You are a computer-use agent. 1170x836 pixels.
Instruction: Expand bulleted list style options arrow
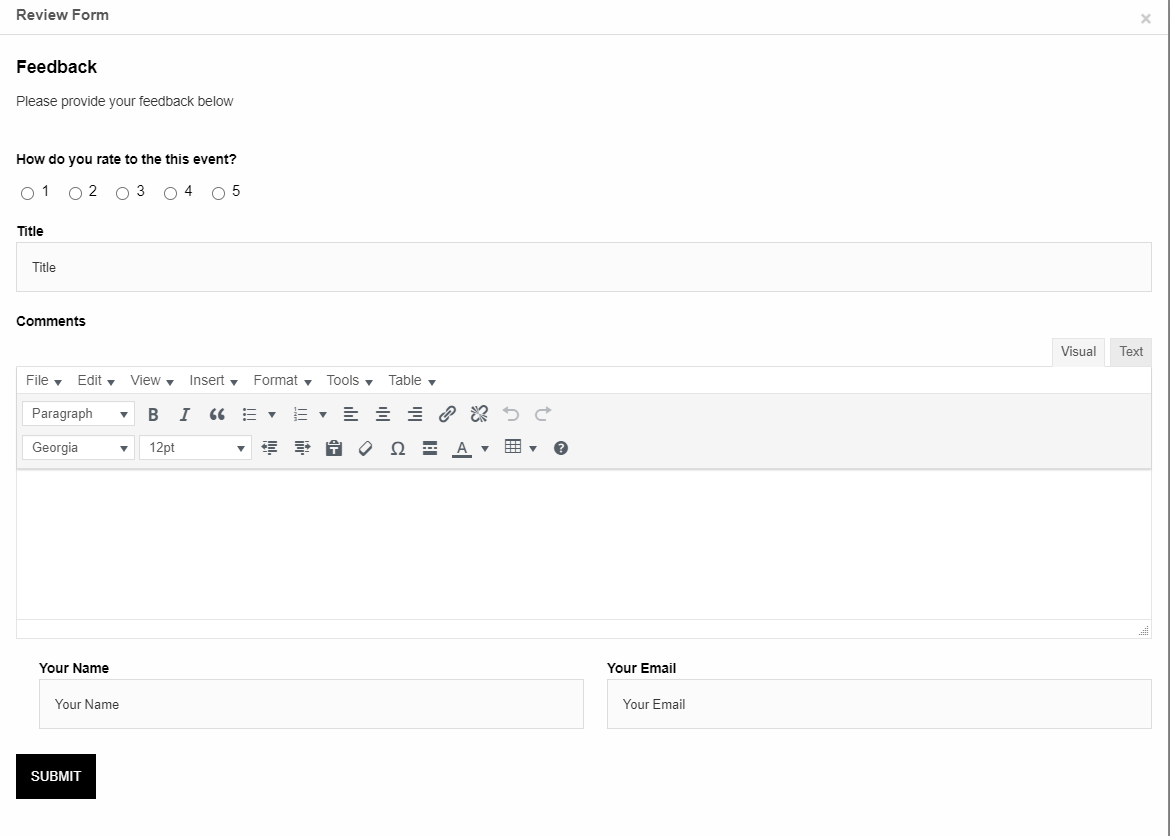tap(272, 414)
